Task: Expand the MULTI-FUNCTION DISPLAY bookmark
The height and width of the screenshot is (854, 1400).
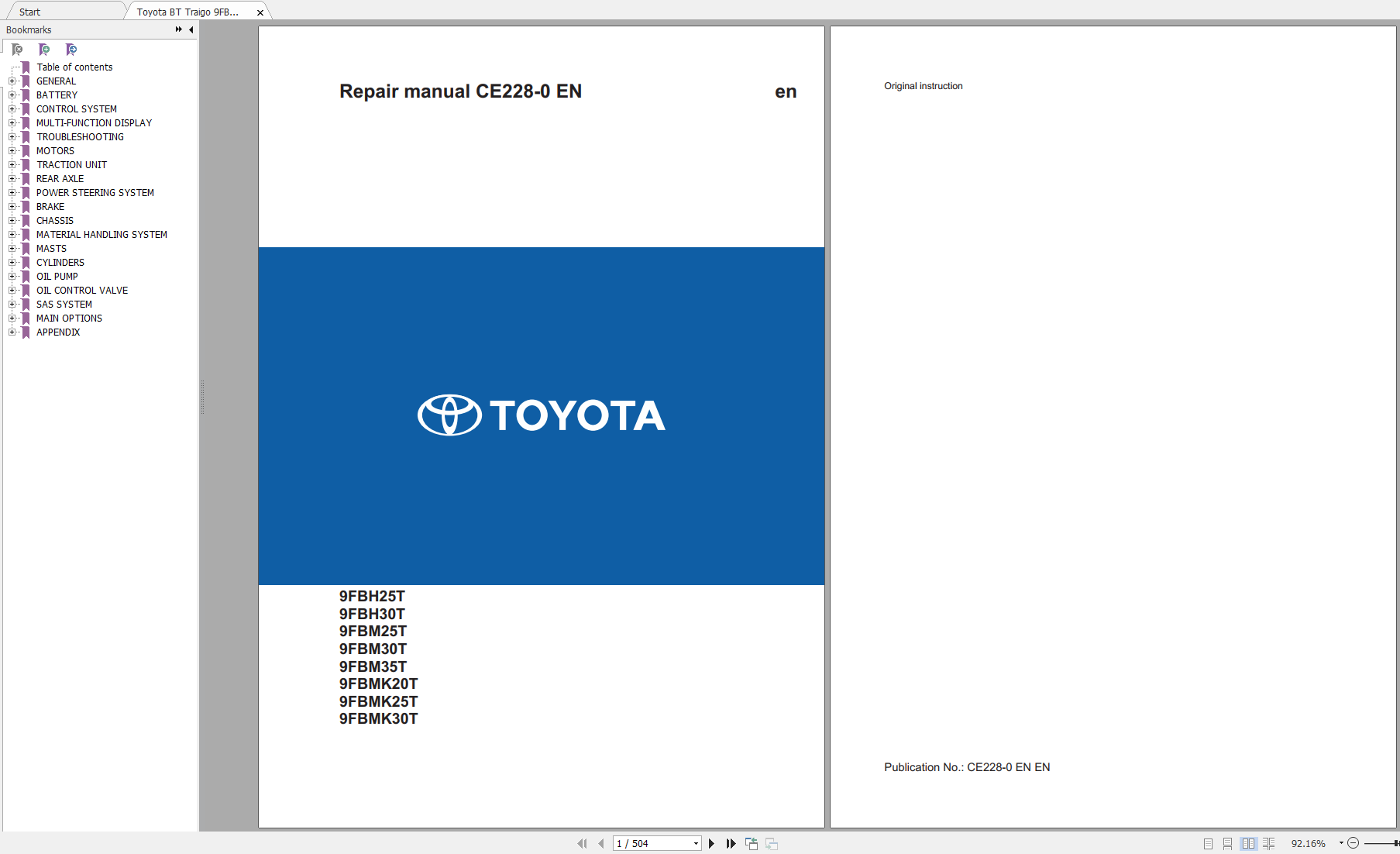Action: tap(12, 123)
